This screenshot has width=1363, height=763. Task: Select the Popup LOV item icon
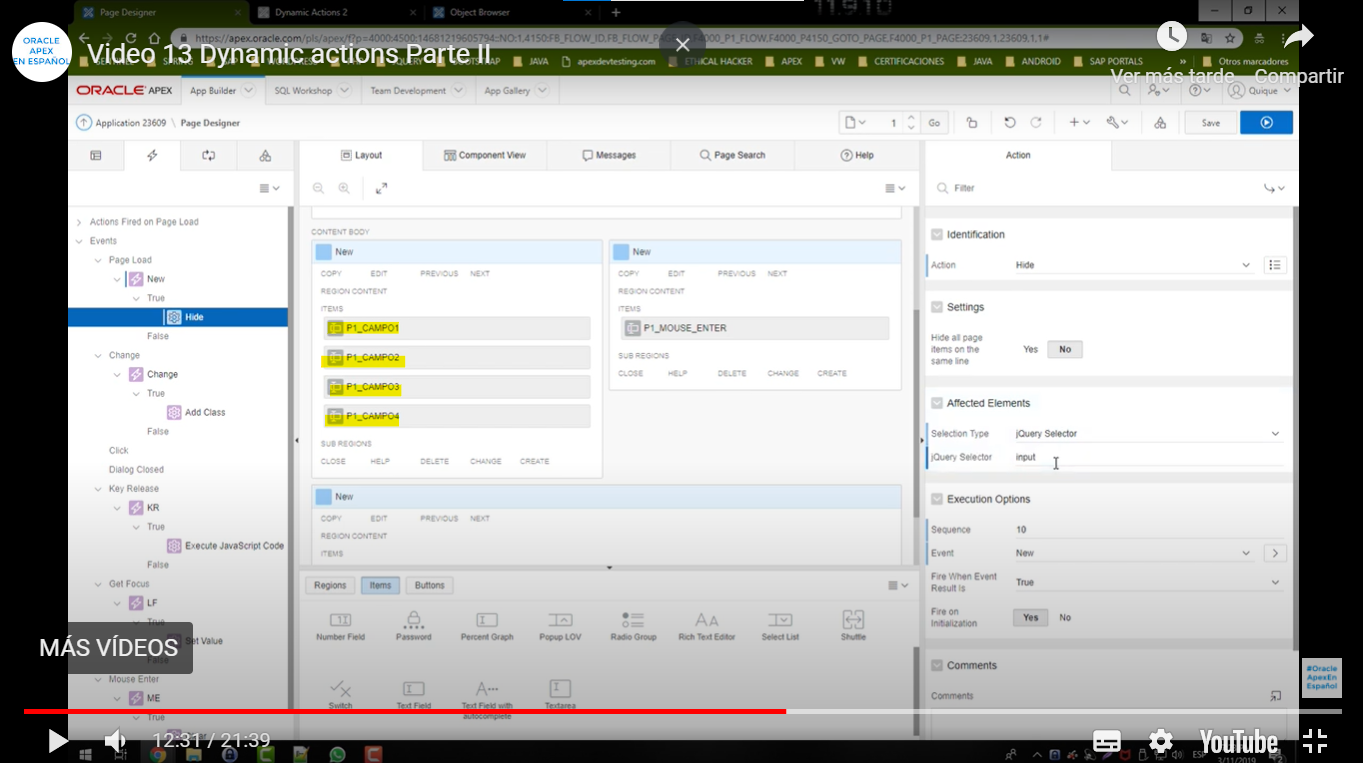pyautogui.click(x=560, y=620)
